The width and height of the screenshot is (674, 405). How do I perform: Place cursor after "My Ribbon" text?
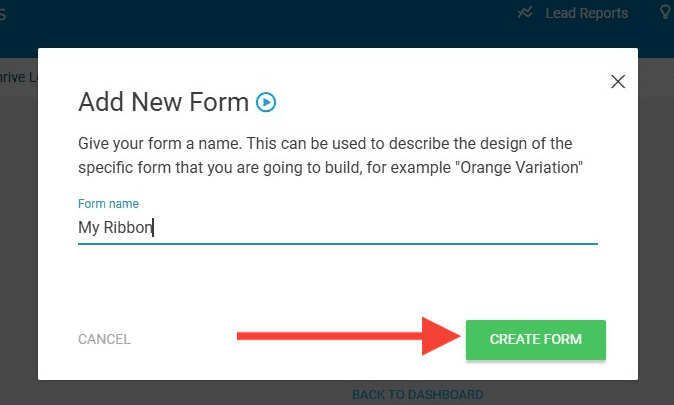pyautogui.click(x=154, y=227)
